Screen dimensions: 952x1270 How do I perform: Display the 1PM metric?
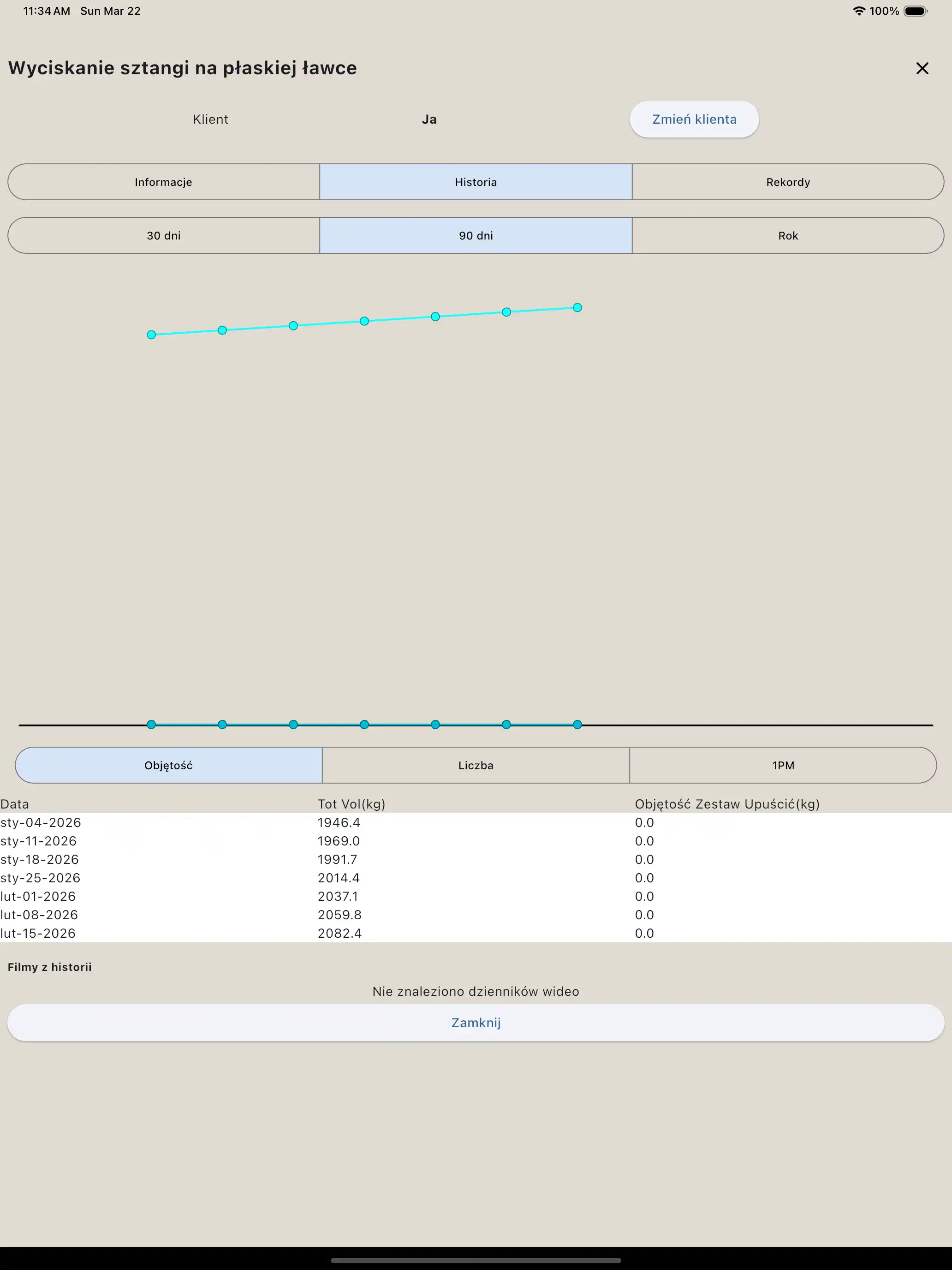tap(783, 765)
